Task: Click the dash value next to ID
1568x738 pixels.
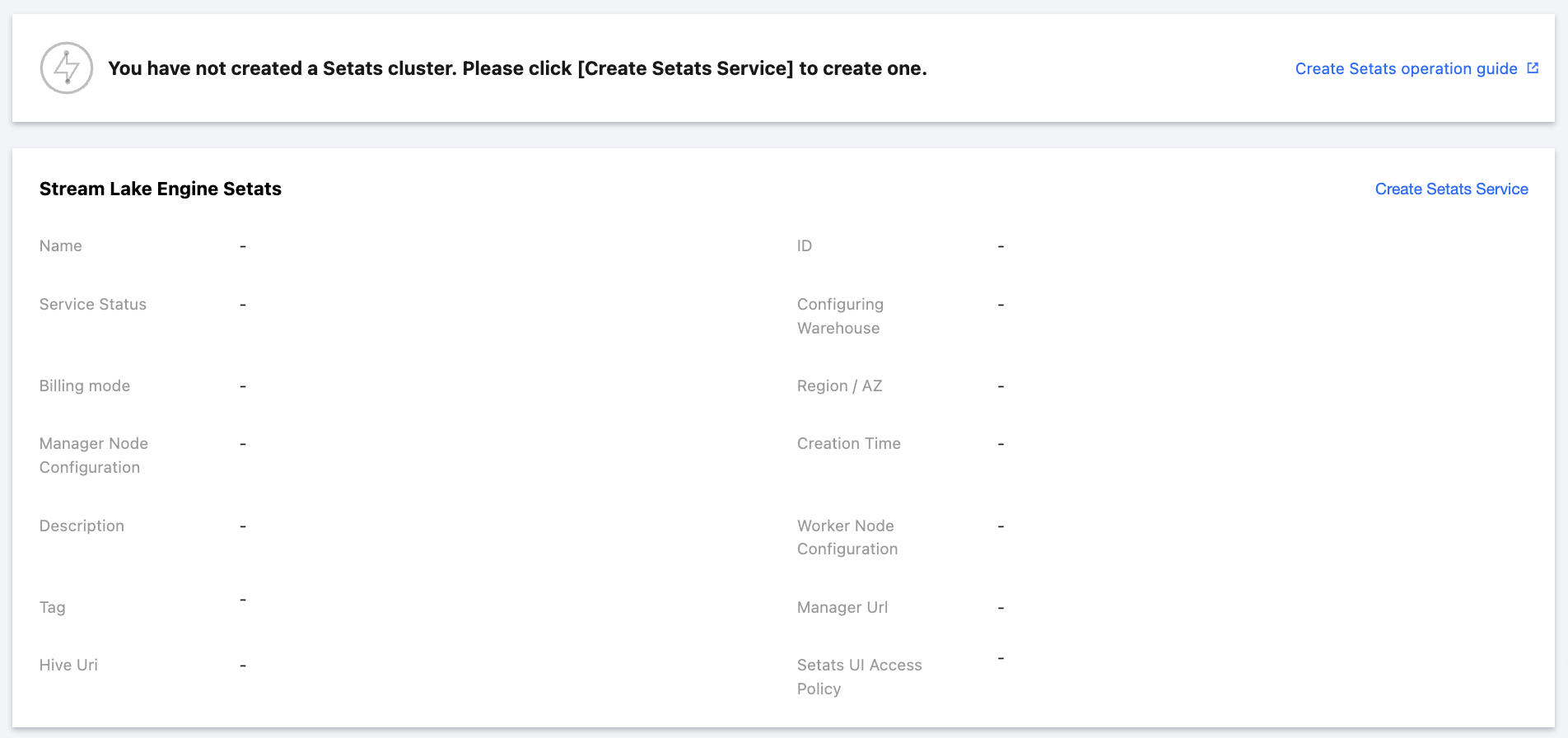Action: point(1001,246)
